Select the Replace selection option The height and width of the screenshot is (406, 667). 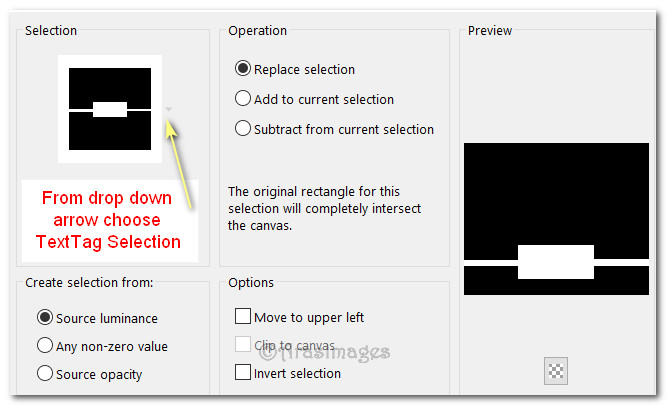coord(243,69)
